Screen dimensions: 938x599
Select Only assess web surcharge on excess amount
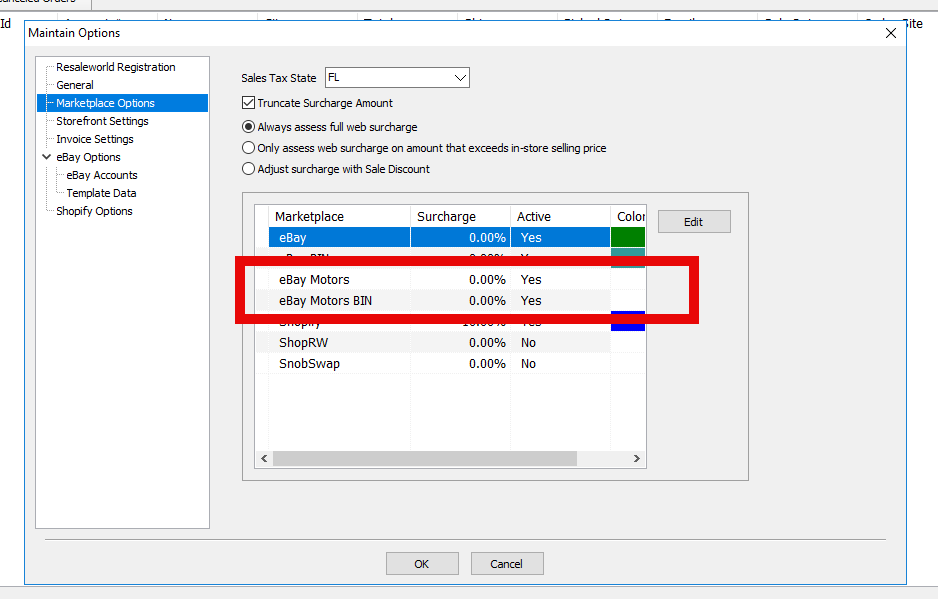click(248, 148)
